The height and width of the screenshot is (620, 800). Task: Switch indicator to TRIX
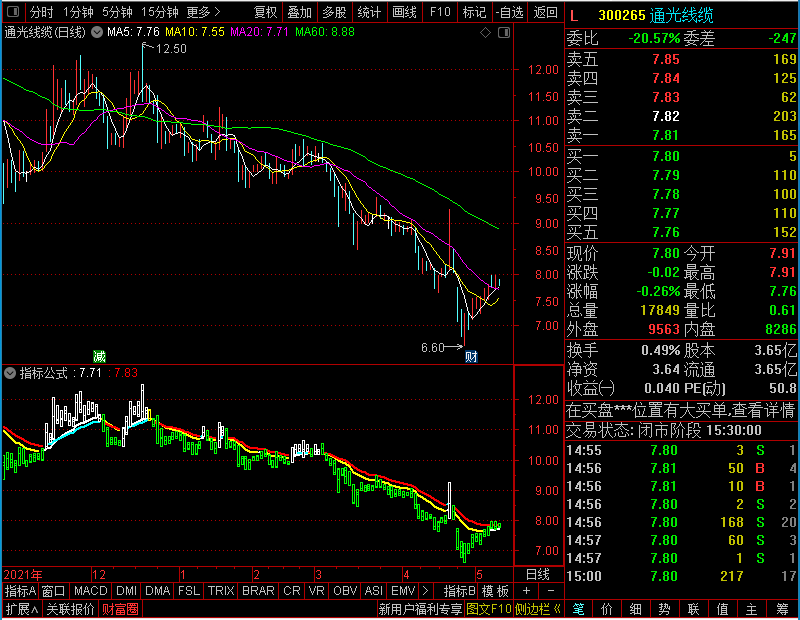[221, 591]
